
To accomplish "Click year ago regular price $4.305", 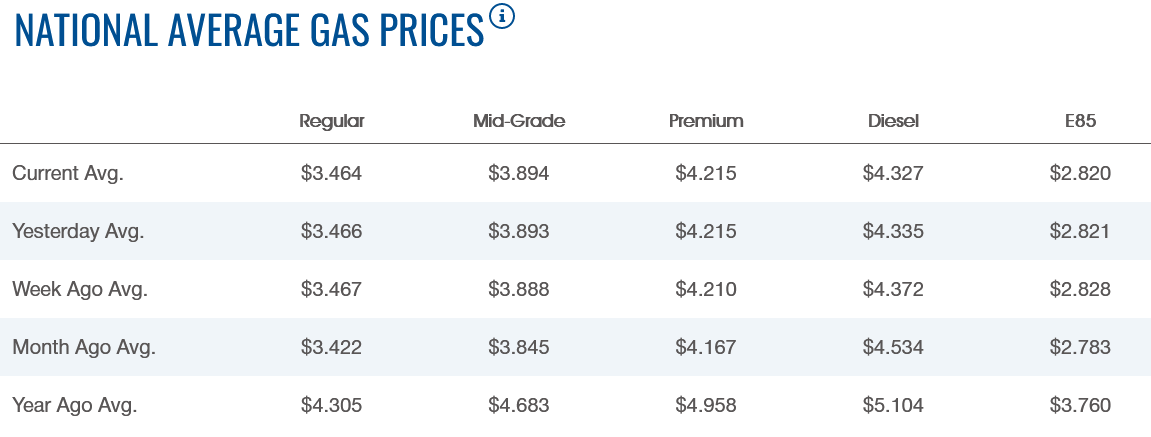I will (332, 405).
